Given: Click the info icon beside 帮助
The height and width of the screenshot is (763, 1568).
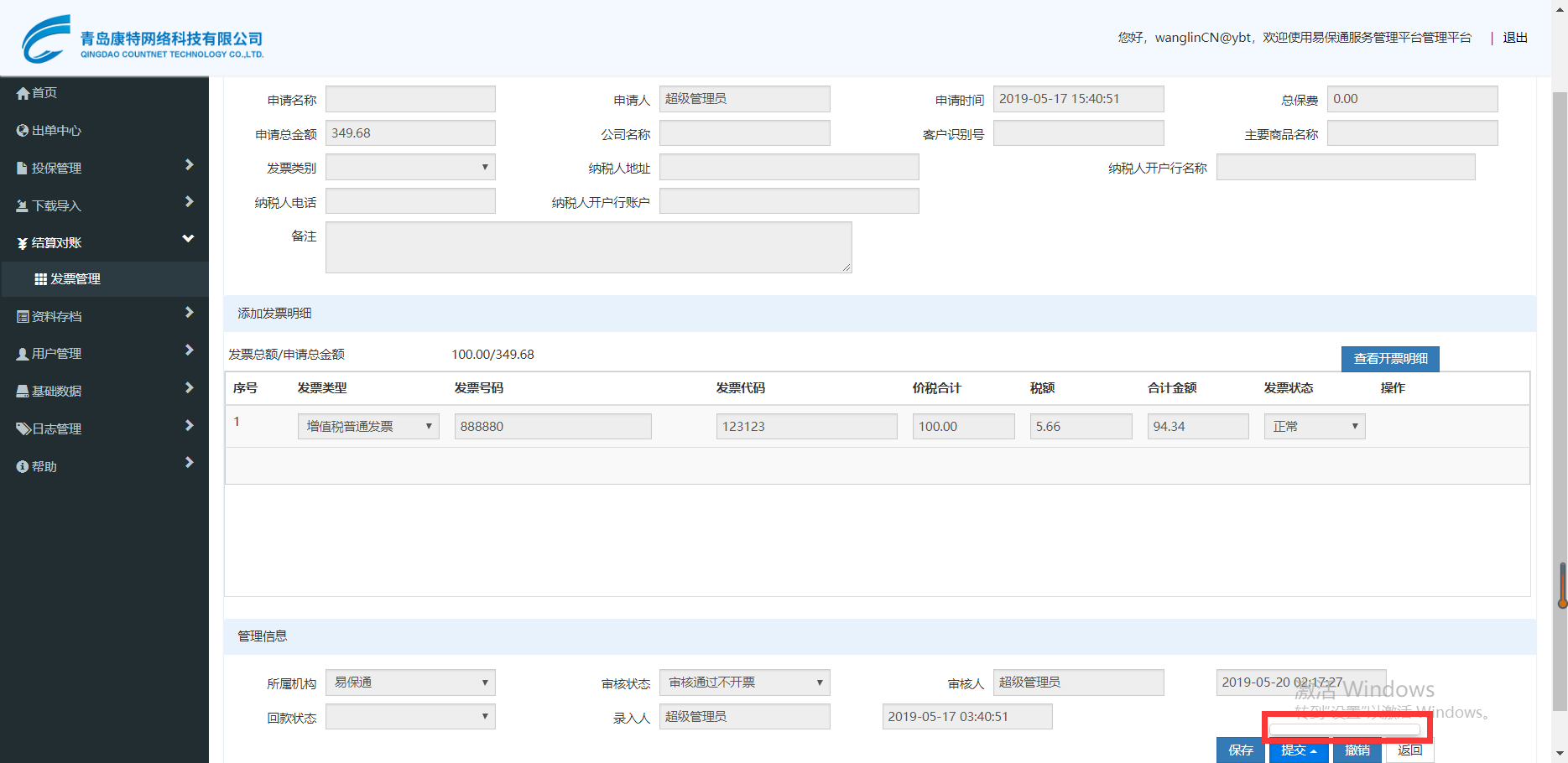Looking at the screenshot, I should (23, 467).
